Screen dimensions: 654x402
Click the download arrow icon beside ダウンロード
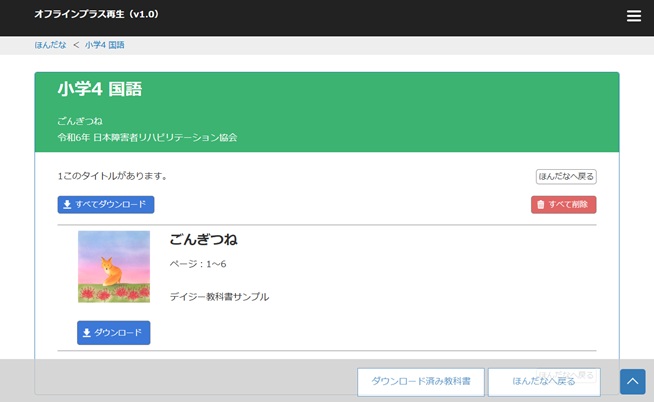click(87, 333)
